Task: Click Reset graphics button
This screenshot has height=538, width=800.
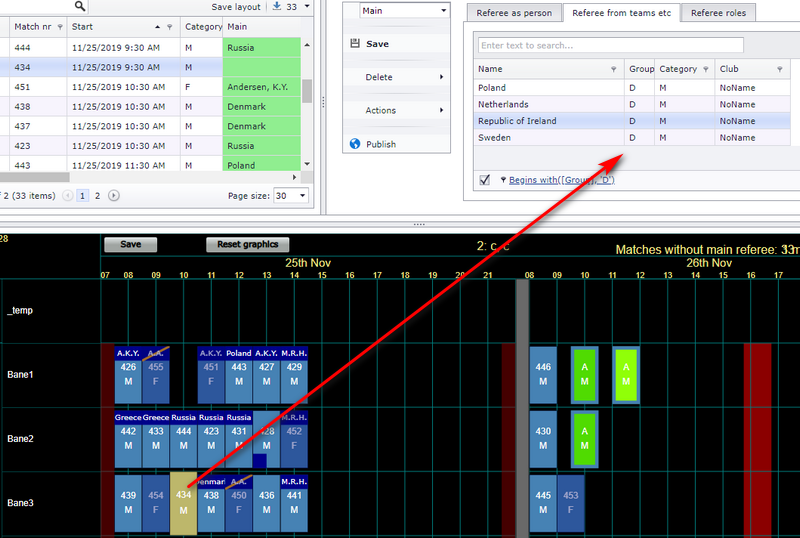Action: click(247, 244)
